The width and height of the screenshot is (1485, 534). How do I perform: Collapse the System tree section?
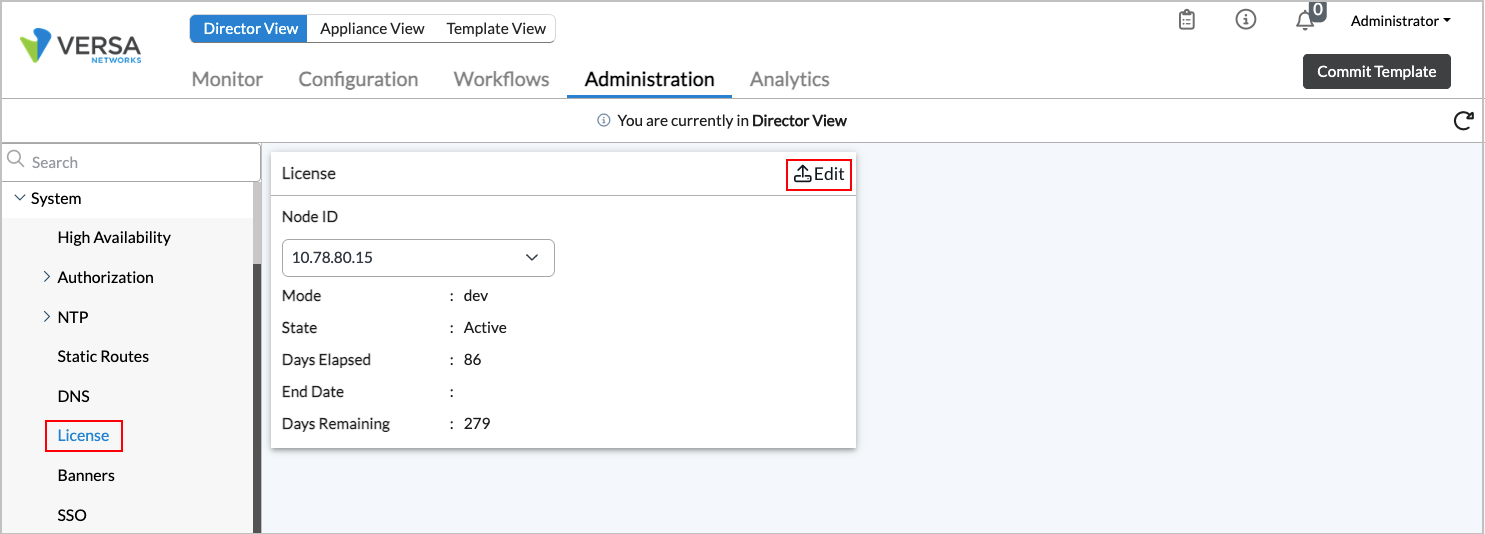pos(19,198)
